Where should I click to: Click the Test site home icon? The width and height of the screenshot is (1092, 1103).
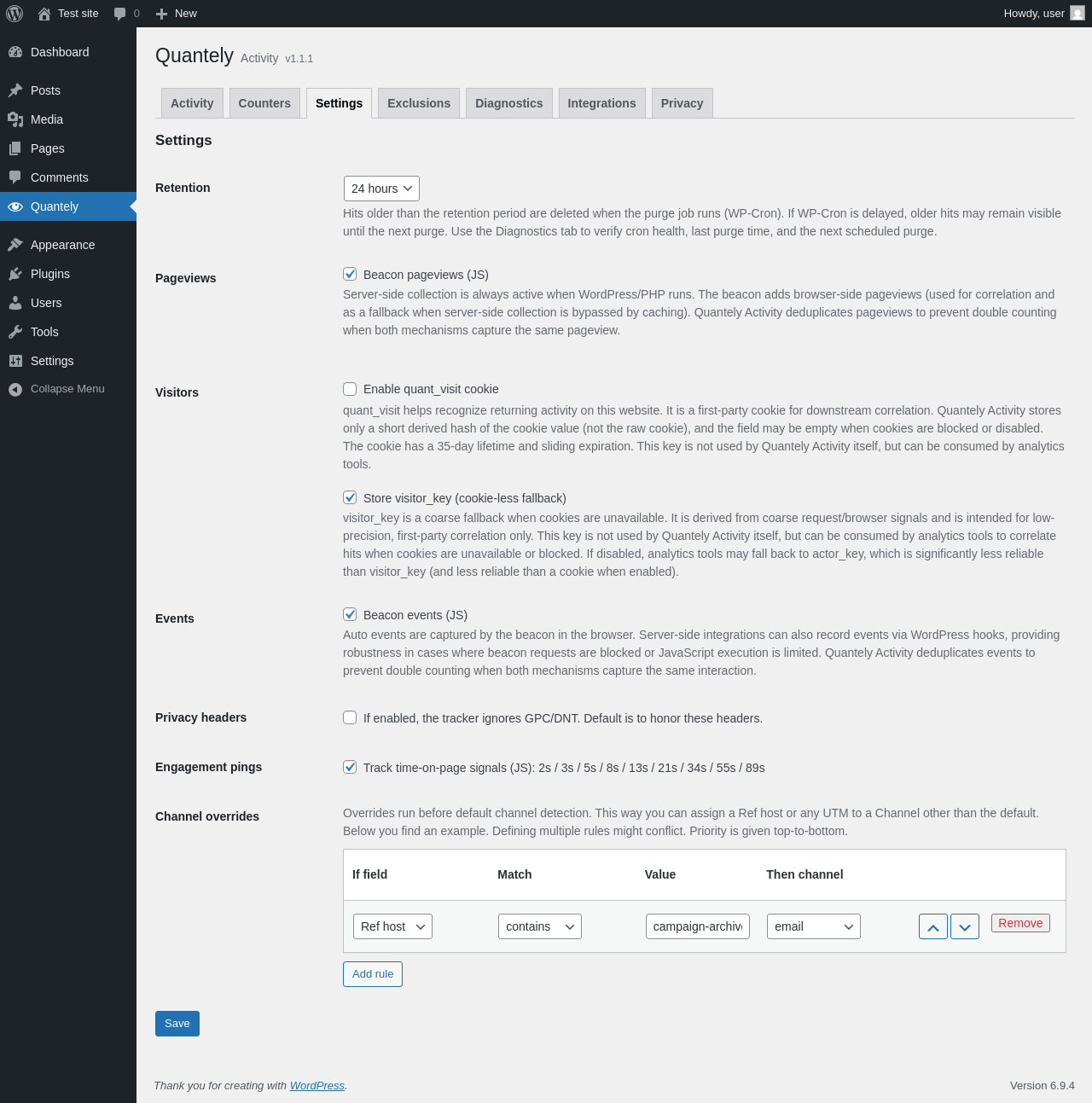44,14
